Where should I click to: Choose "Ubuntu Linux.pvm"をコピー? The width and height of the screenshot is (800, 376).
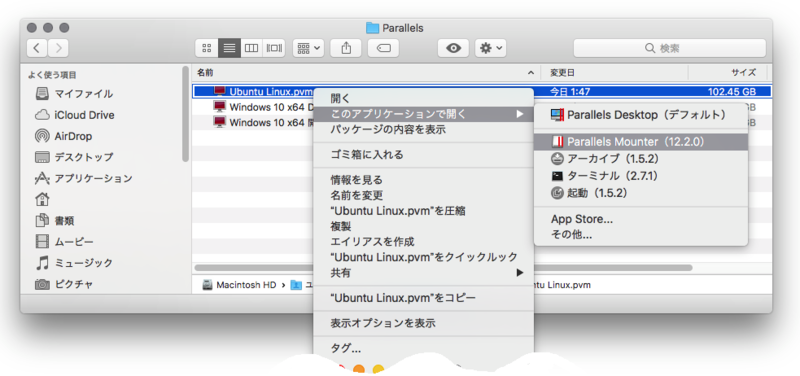pos(423,297)
